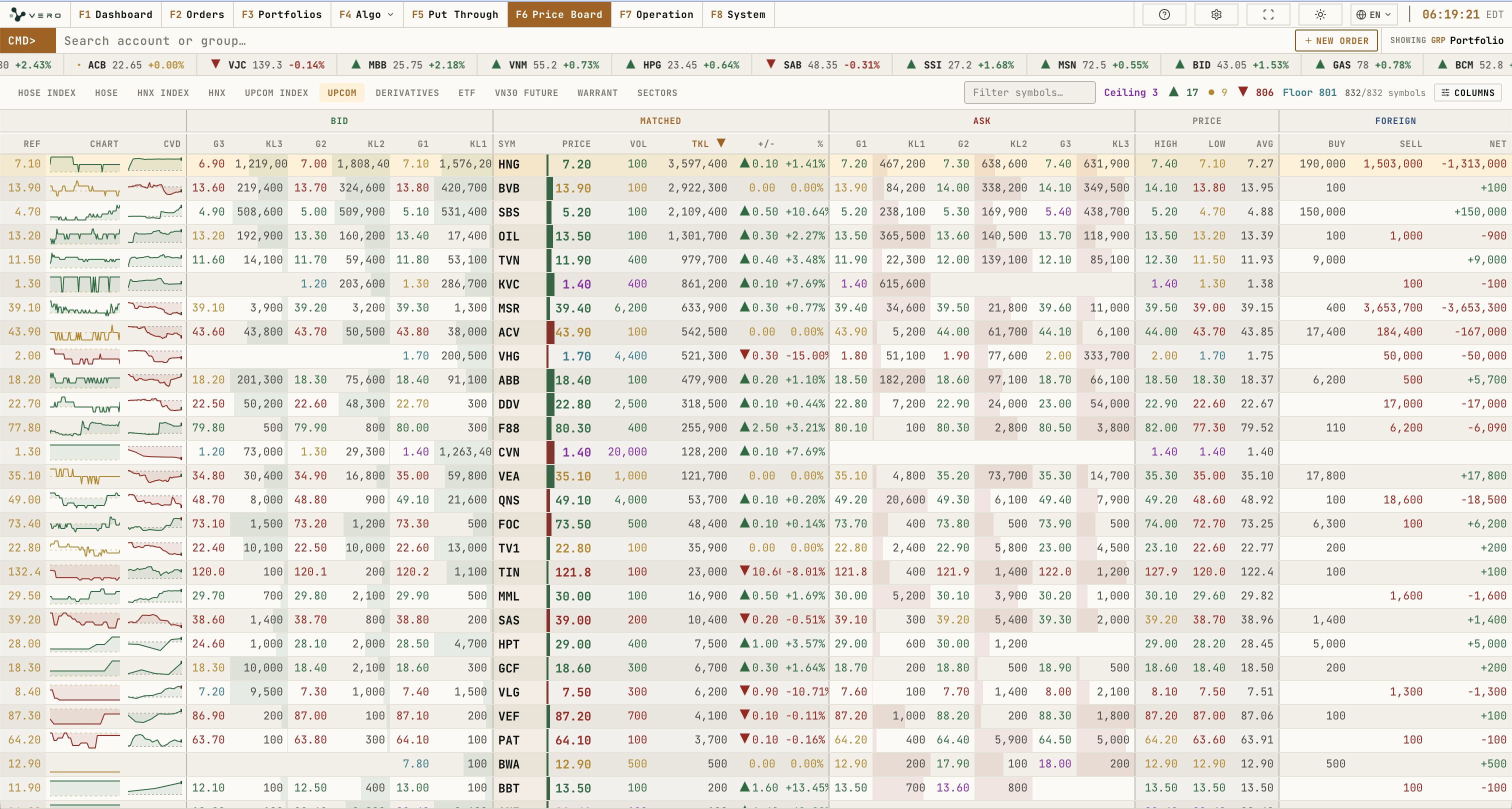Switch to HNX market tab
This screenshot has width=1512, height=809.
(x=216, y=93)
